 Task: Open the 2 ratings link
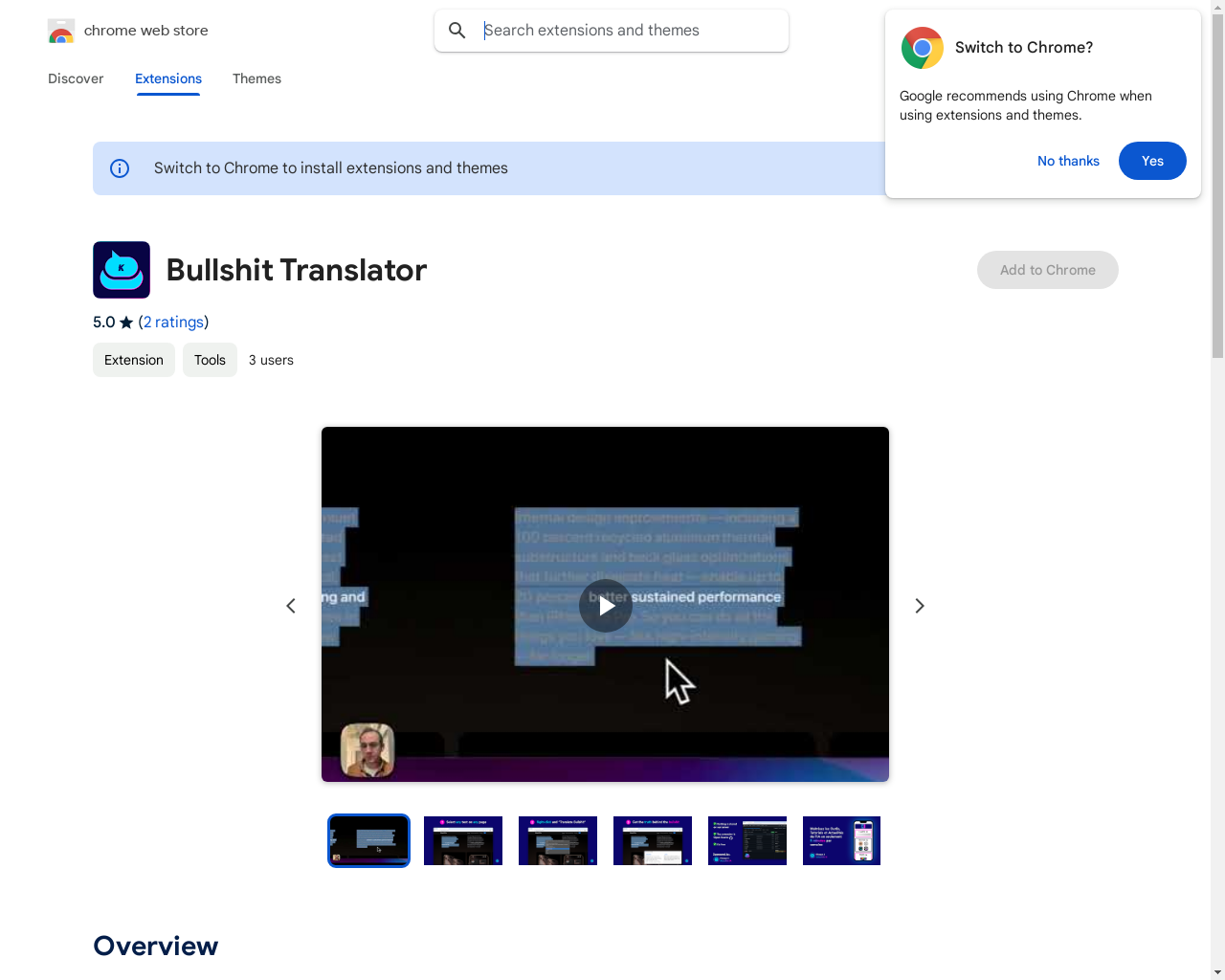173,323
